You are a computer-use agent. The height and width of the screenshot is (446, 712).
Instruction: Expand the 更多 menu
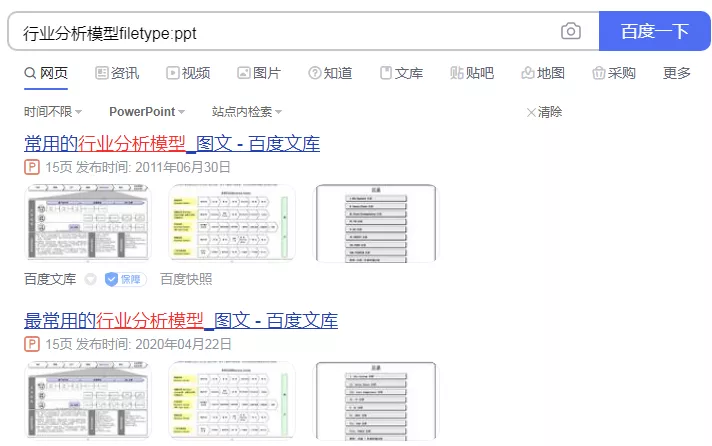[677, 73]
